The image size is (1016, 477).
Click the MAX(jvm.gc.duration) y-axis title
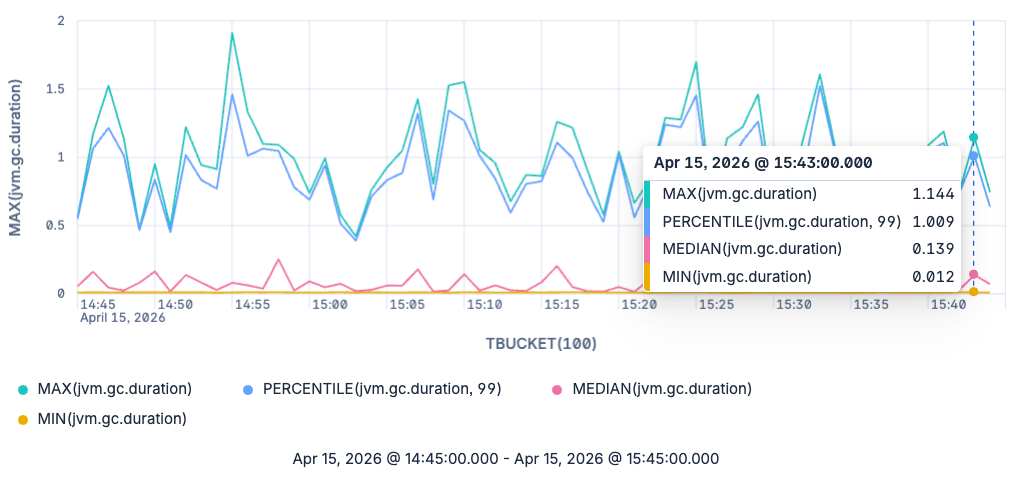click(15, 157)
